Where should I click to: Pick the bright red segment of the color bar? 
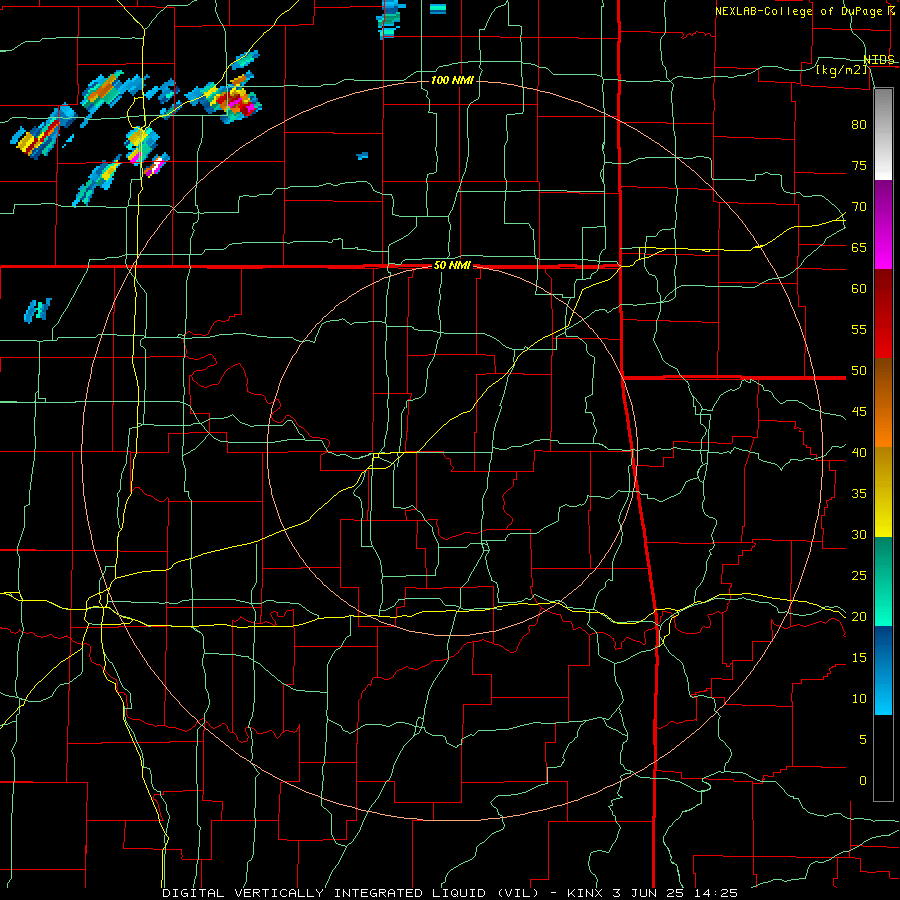click(883, 313)
